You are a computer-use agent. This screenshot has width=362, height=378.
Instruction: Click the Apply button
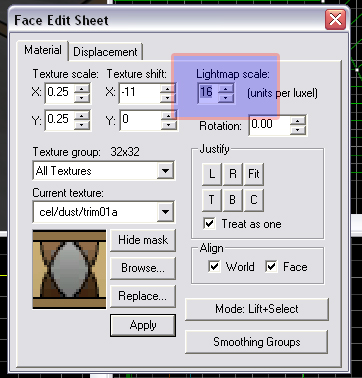(x=143, y=325)
